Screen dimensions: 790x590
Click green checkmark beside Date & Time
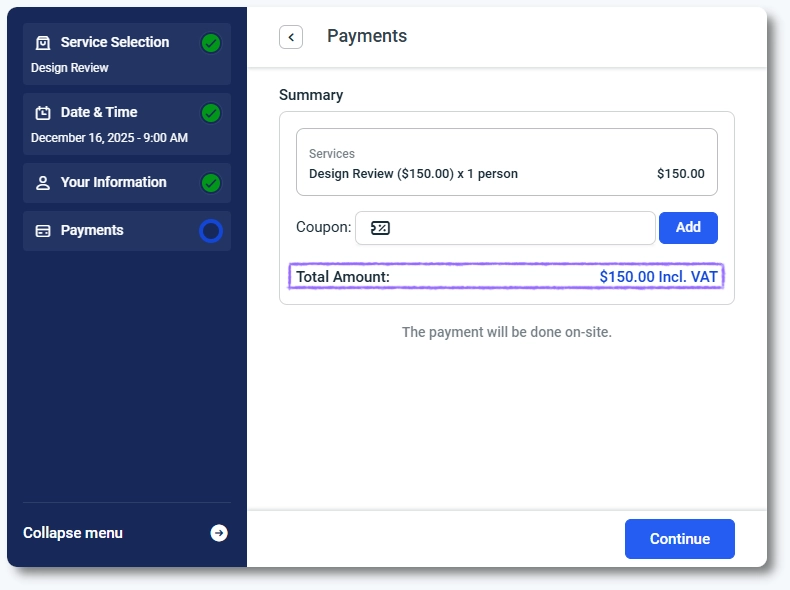(x=210, y=113)
